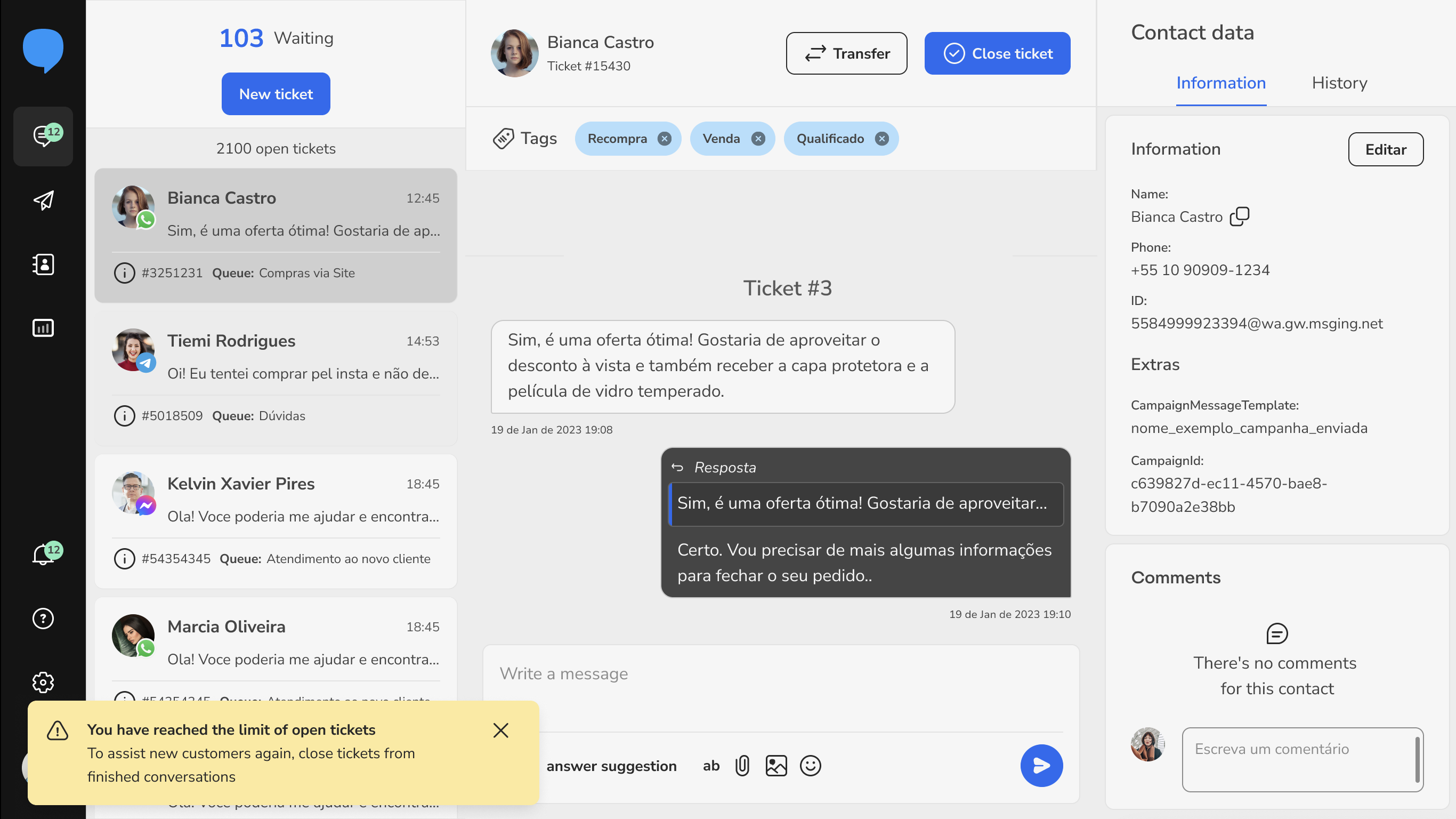Remove the Qualificado tag
The width and height of the screenshot is (1456, 819).
click(x=881, y=139)
